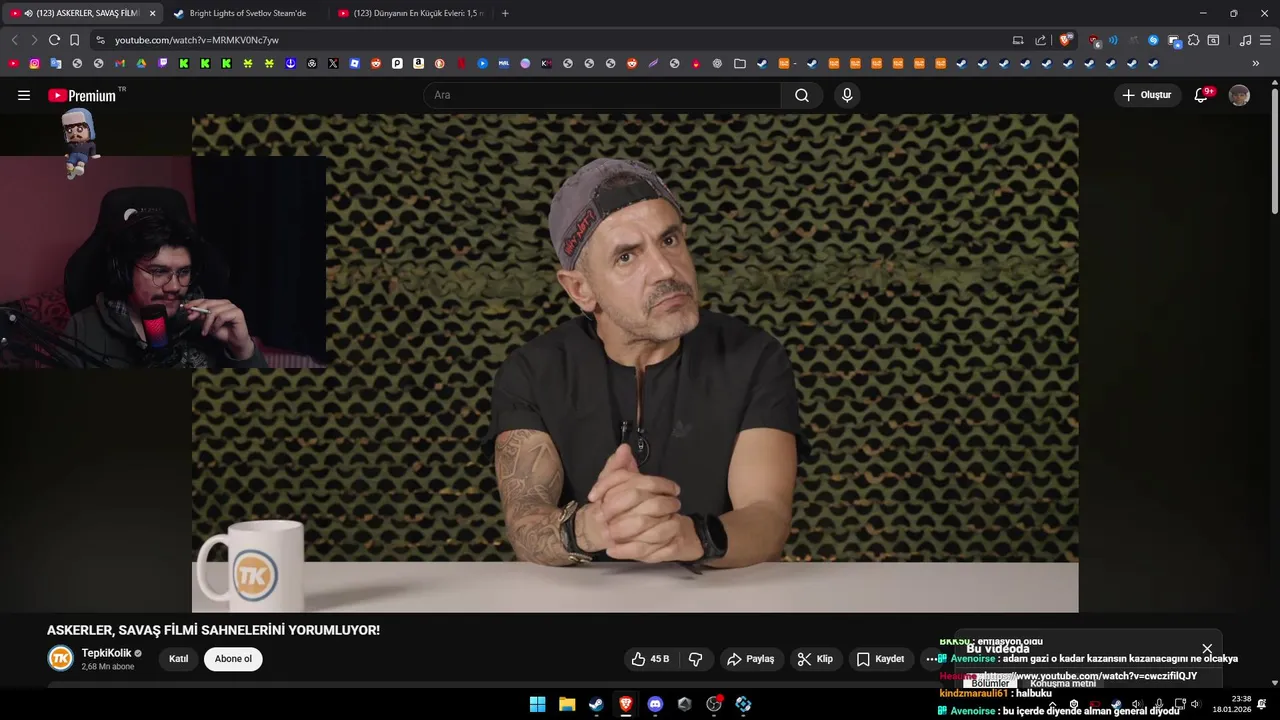Open the TepkiKolik channel avatar

click(61, 658)
